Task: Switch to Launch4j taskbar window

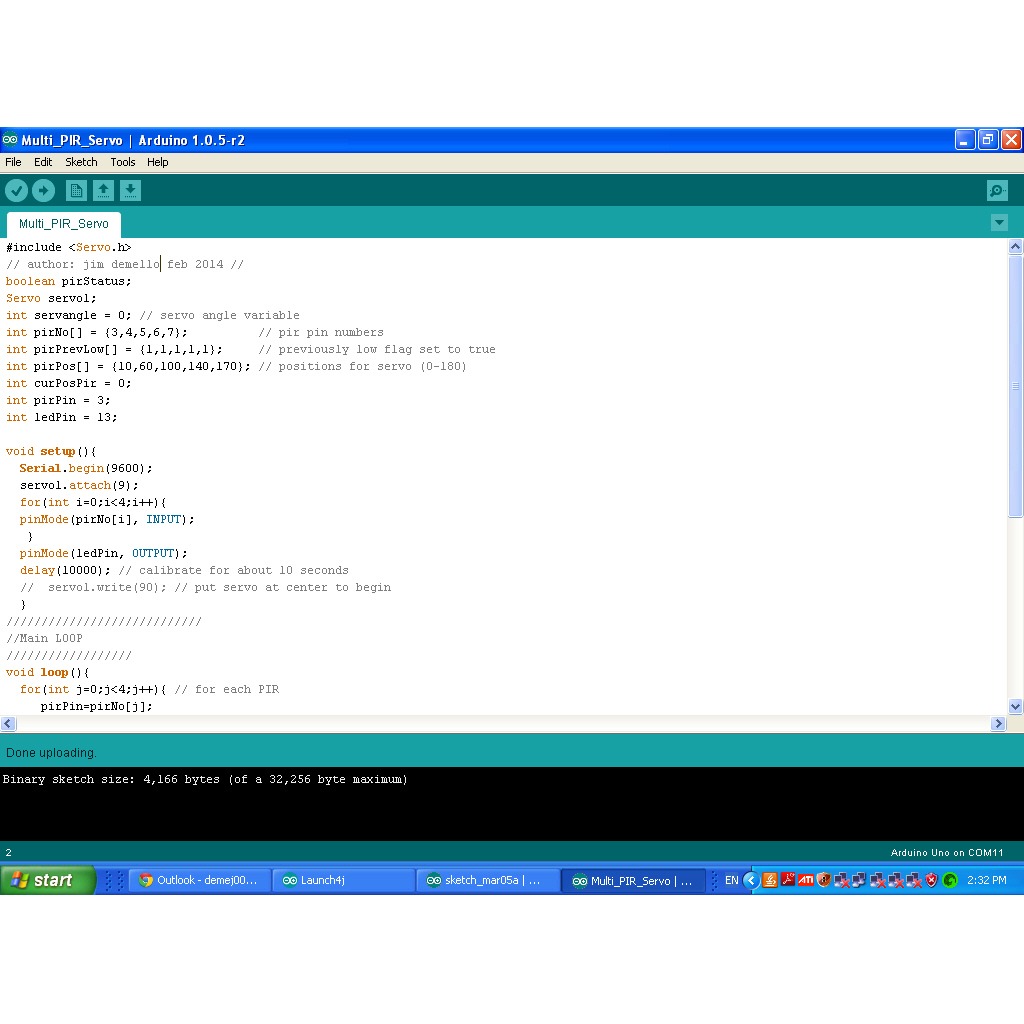Action: pos(344,880)
